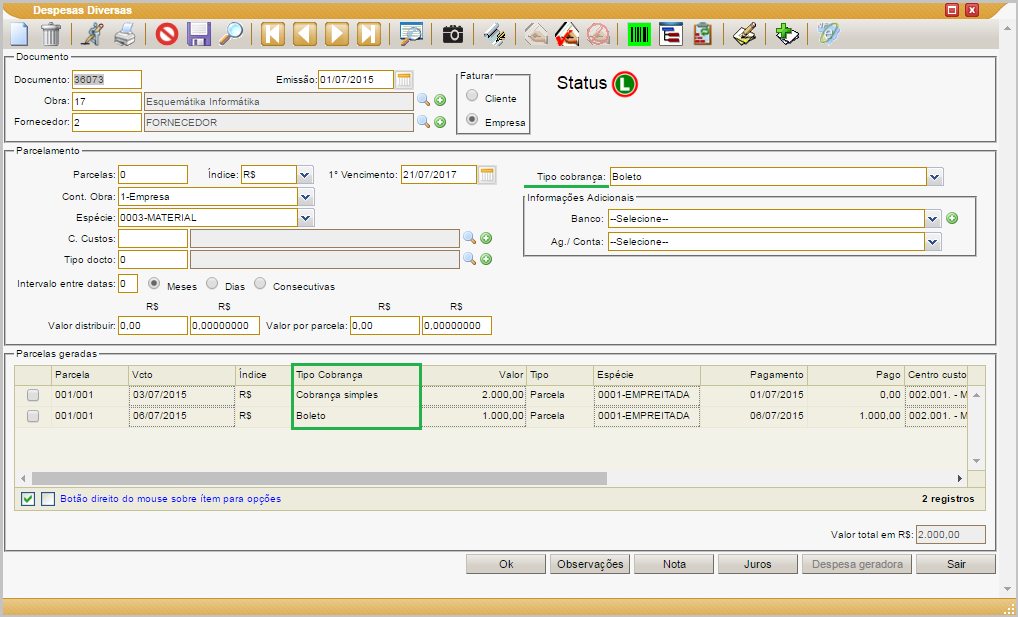
Task: Click the camera icon in the toolbar
Action: click(453, 34)
